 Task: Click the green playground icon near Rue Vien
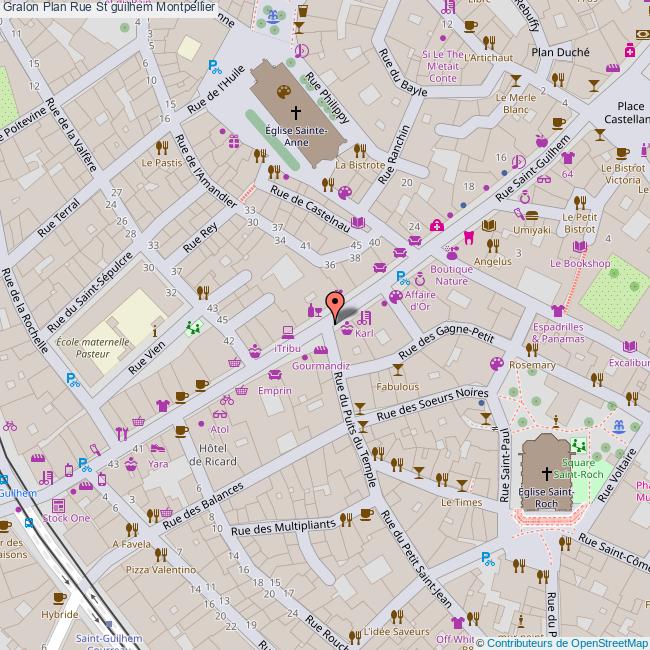coord(194,327)
